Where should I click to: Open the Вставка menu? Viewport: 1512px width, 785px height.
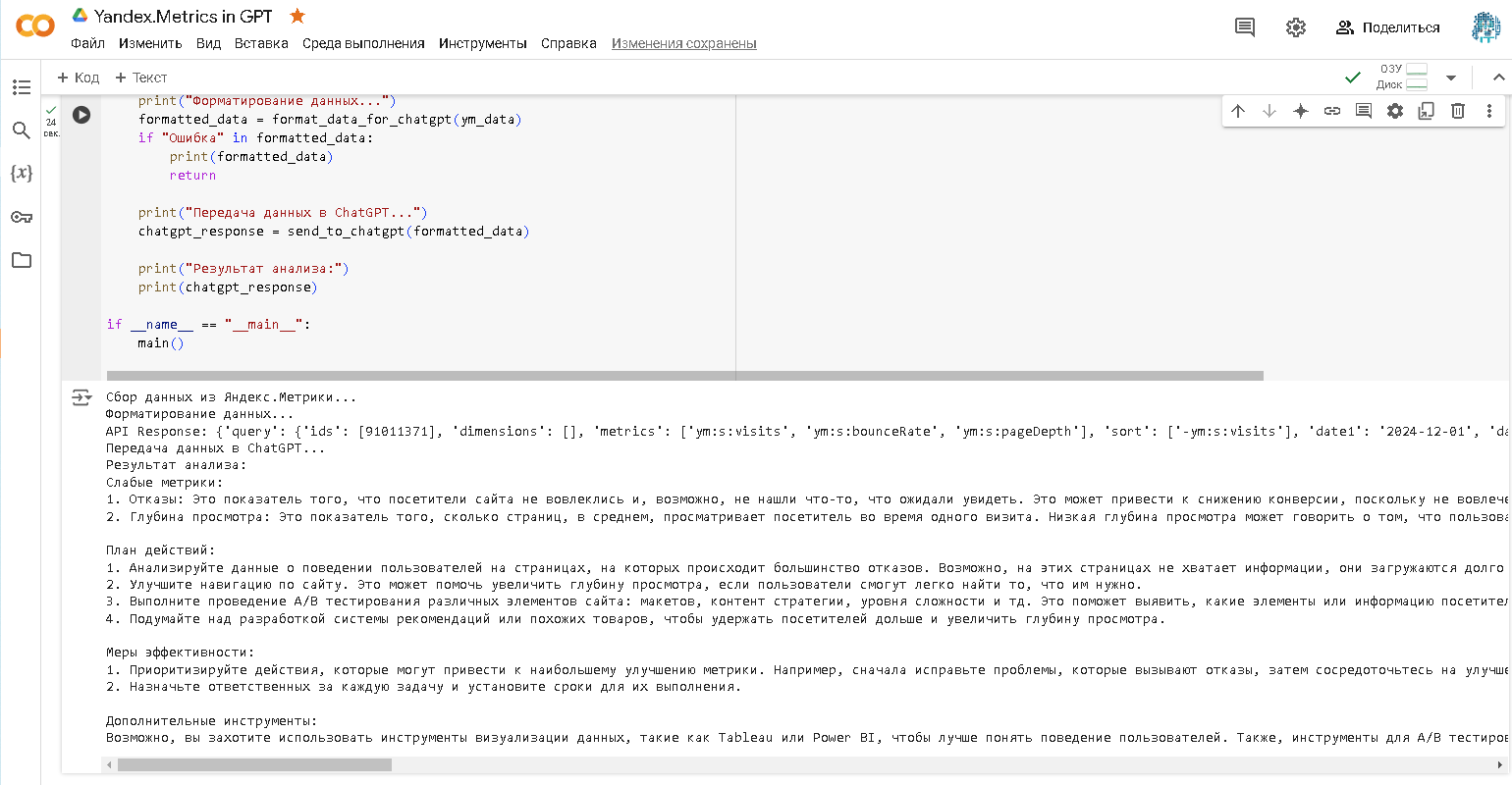(261, 43)
